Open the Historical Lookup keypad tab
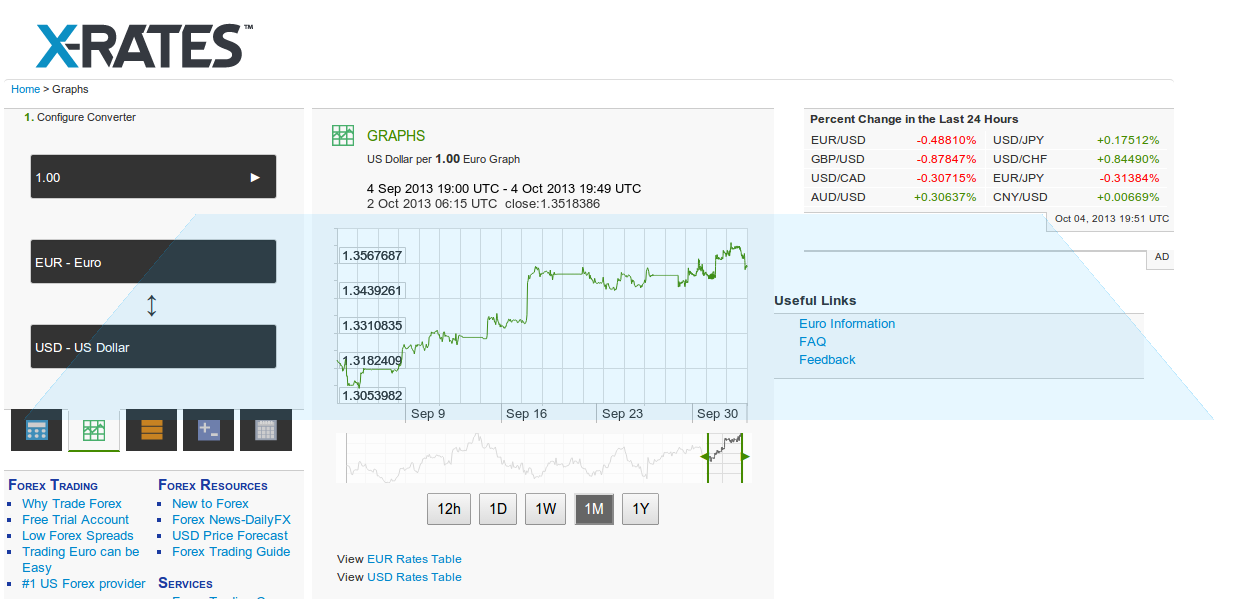Image resolution: width=1238 pixels, height=599 pixels. (x=265, y=429)
